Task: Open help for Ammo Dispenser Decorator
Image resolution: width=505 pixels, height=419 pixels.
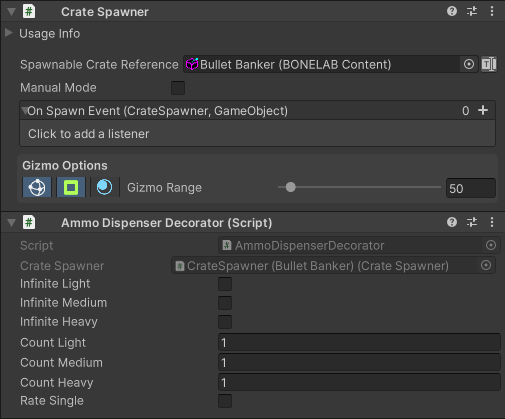Action: pos(452,222)
